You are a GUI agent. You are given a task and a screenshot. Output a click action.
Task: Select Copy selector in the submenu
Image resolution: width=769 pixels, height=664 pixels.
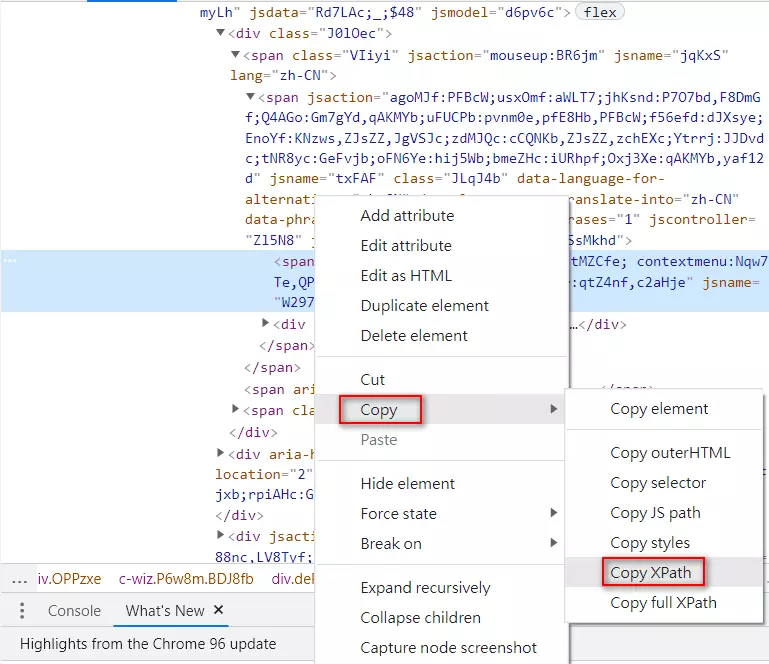[x=658, y=483]
